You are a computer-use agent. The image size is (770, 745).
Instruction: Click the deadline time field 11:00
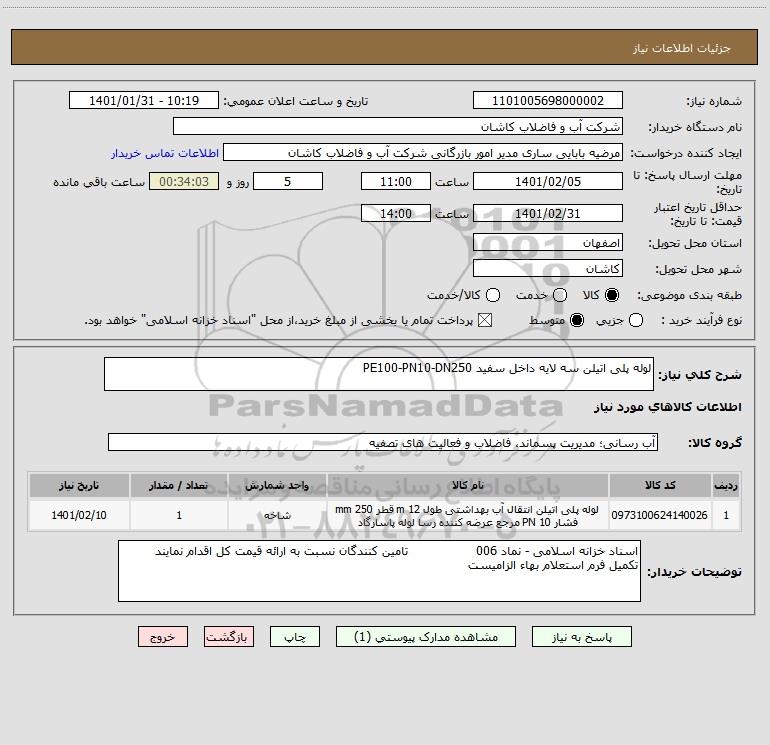point(396,181)
